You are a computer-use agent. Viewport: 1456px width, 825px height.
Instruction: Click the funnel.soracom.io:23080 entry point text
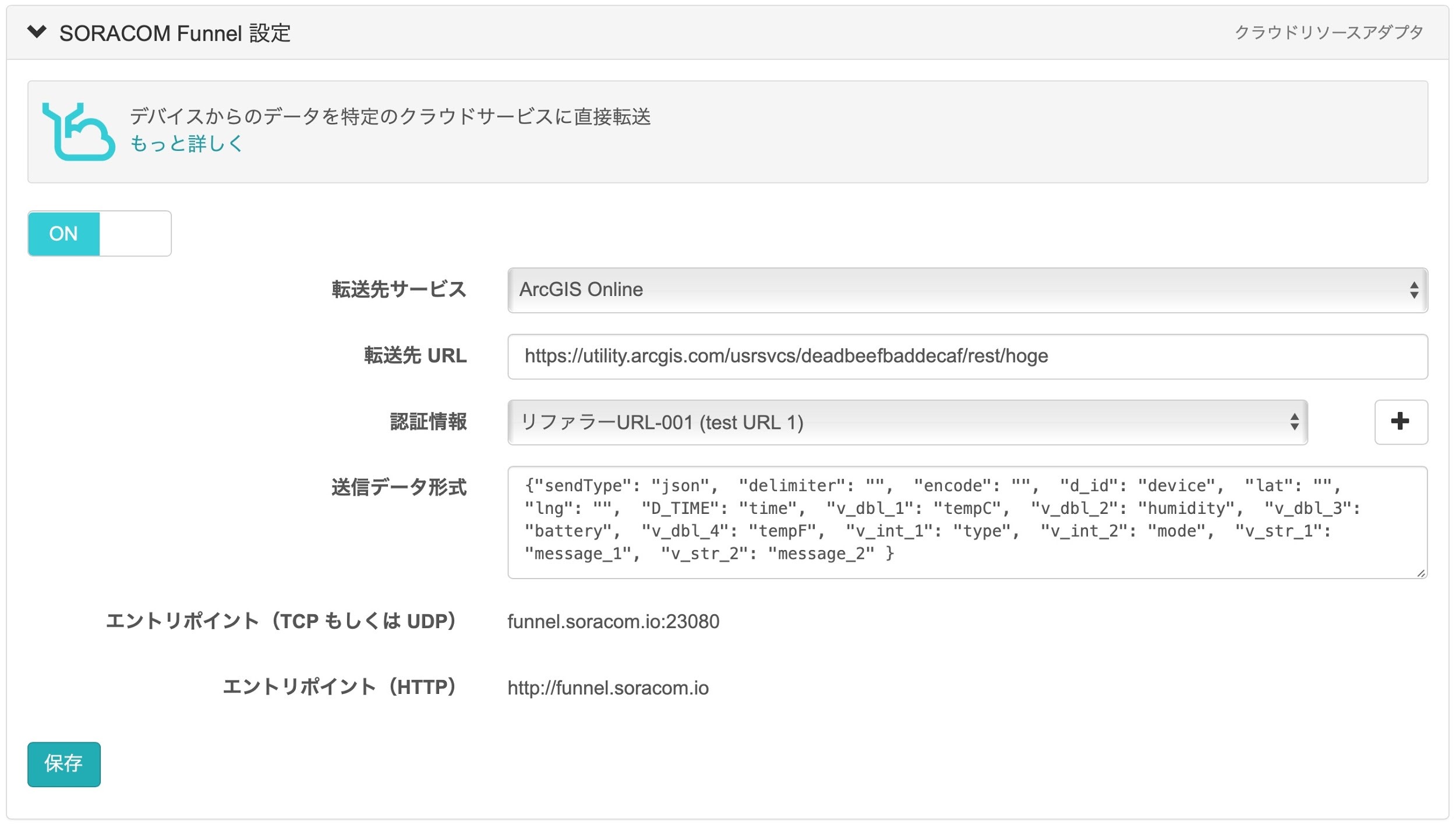pyautogui.click(x=613, y=622)
